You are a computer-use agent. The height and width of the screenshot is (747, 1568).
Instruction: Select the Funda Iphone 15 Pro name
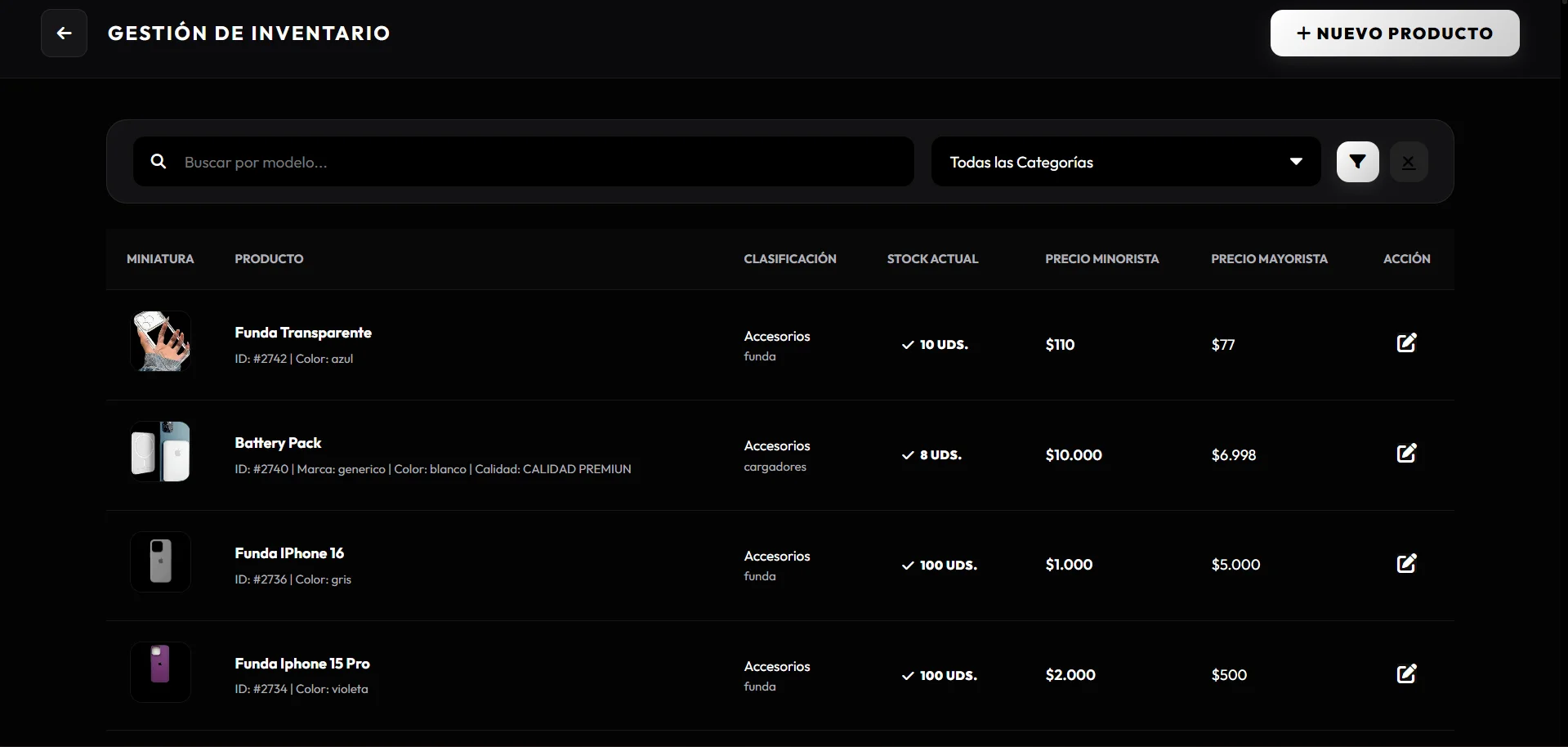[302, 664]
